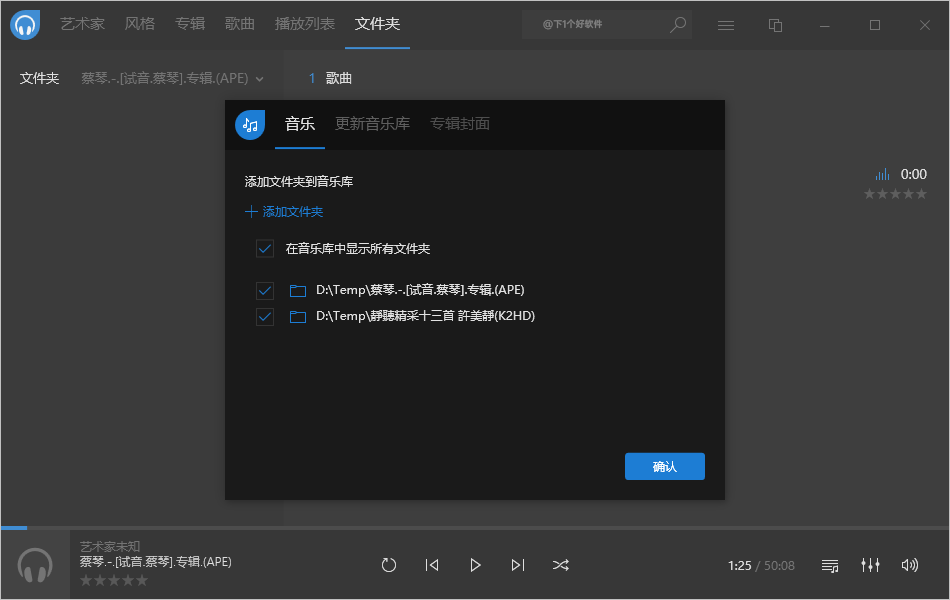Screen dimensions: 950x600
Task: Click the search magnifier icon
Action: [x=677, y=23]
